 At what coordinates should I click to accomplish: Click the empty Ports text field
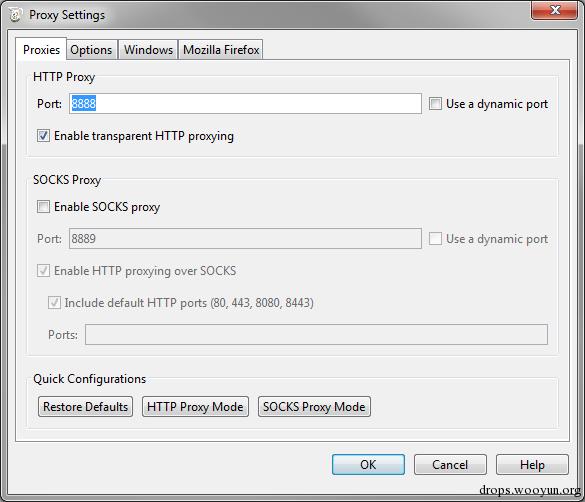point(316,335)
